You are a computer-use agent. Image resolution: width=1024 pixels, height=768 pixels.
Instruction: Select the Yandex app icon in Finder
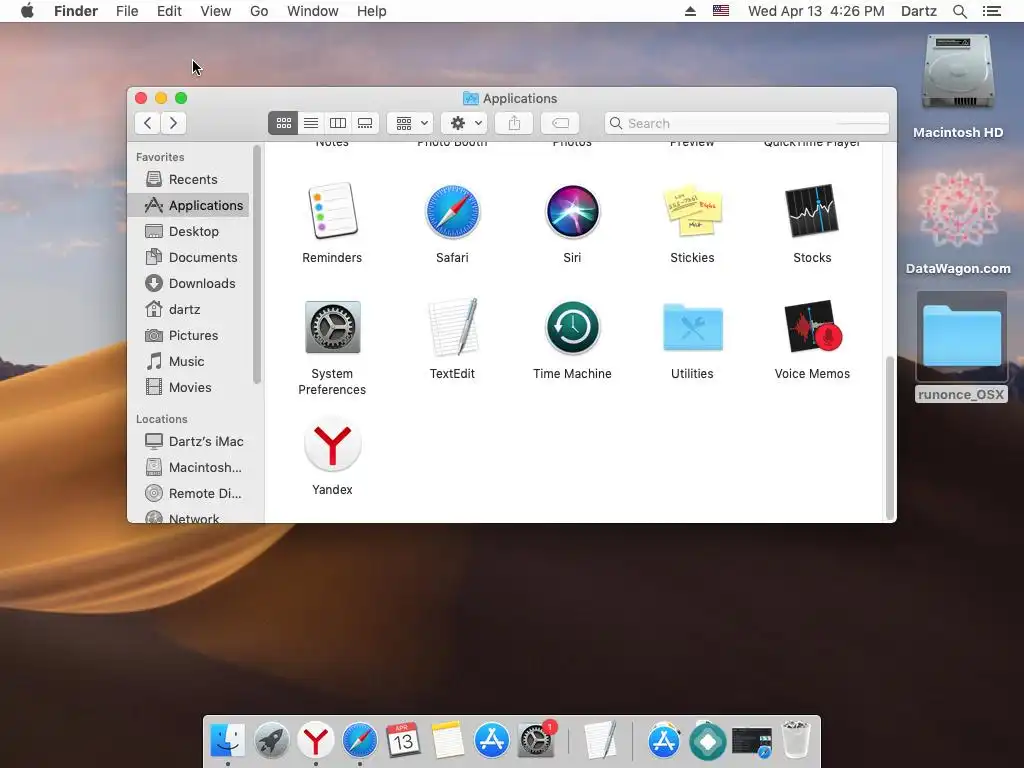[332, 443]
